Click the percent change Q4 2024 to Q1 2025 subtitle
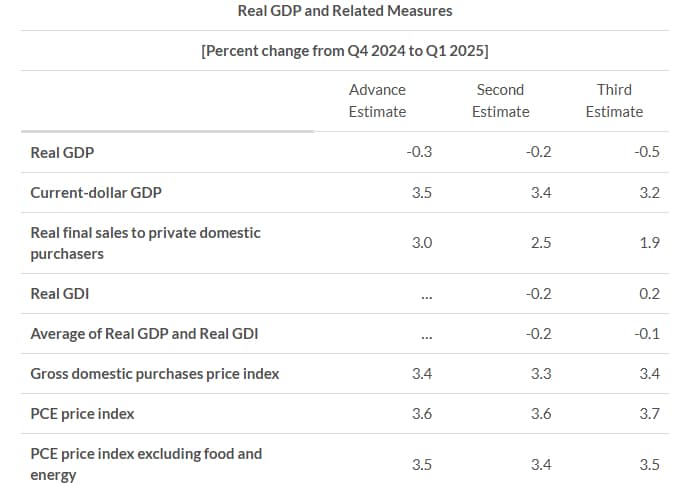 pyautogui.click(x=345, y=50)
